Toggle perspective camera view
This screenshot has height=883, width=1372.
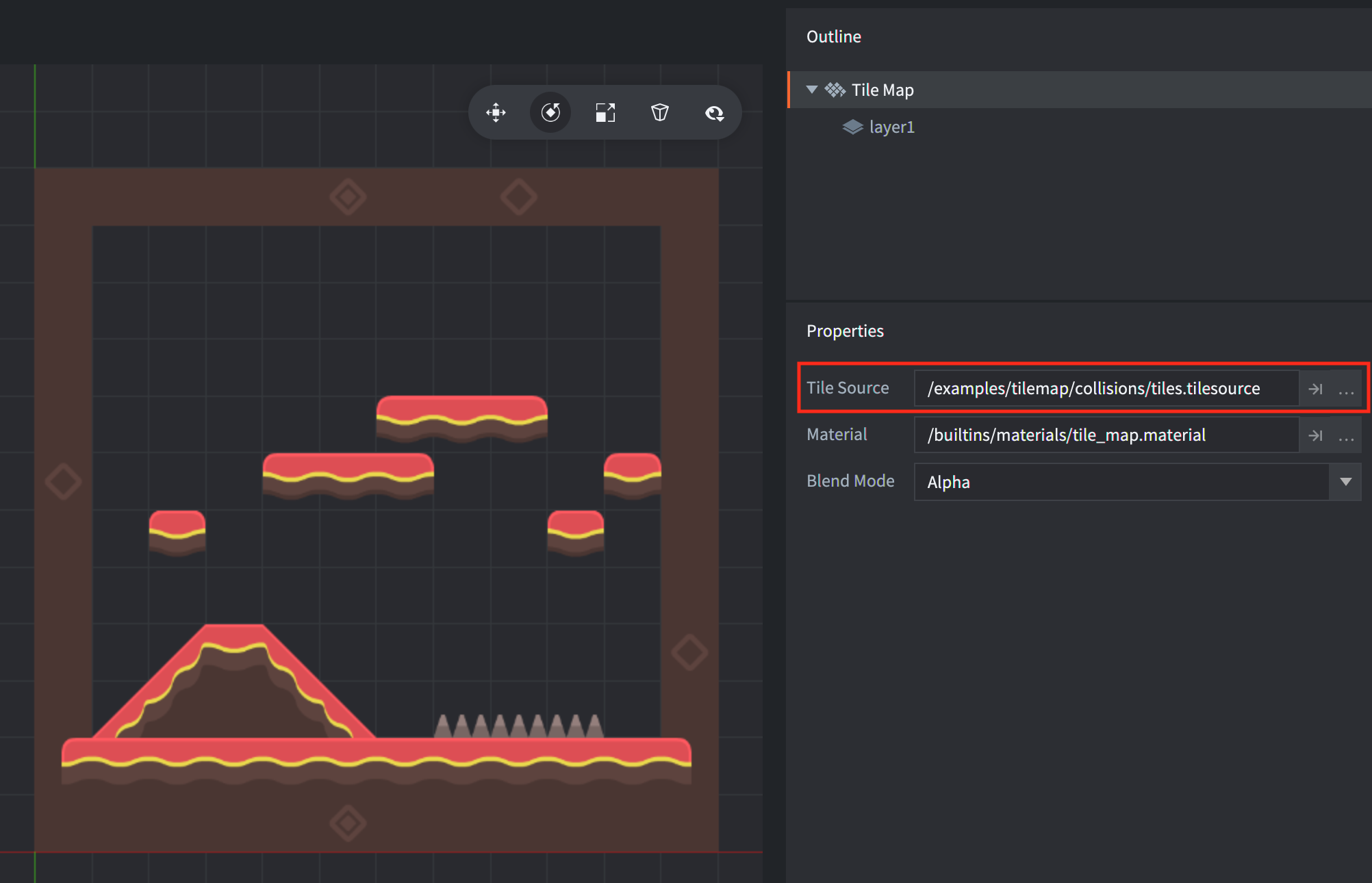[659, 112]
